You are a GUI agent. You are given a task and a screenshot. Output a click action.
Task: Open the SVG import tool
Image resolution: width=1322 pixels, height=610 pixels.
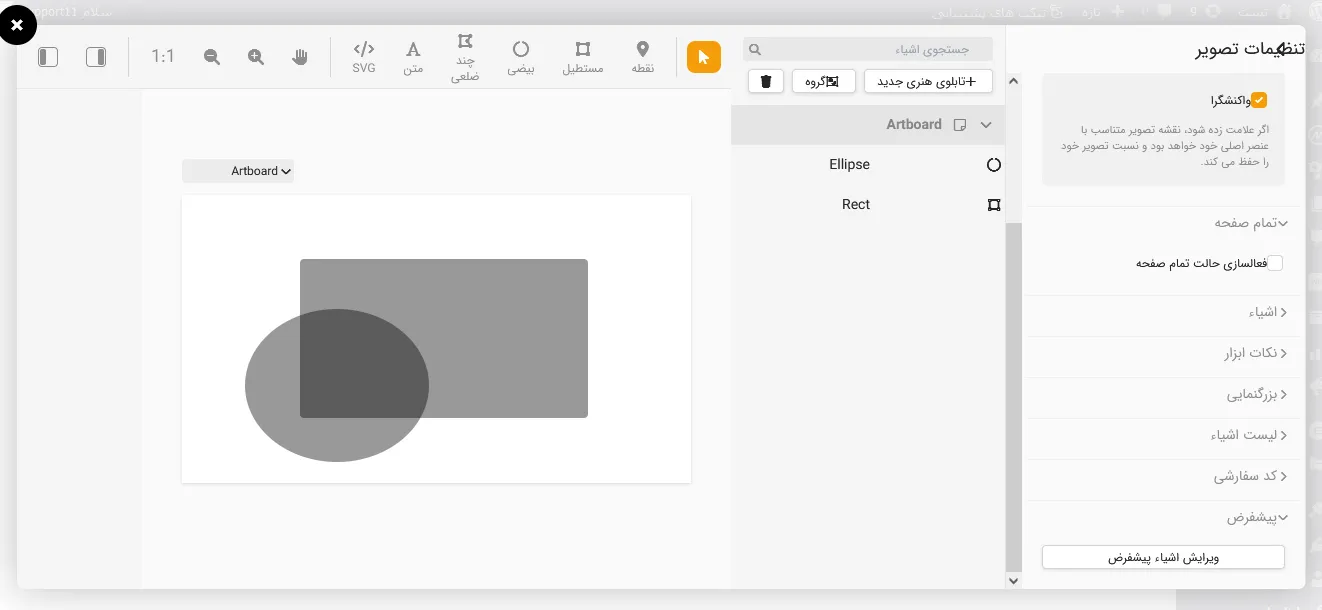(364, 57)
